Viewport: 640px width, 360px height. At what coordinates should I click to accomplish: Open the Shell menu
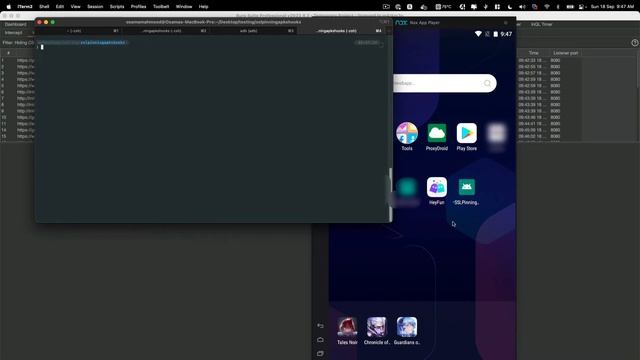pos(44,7)
